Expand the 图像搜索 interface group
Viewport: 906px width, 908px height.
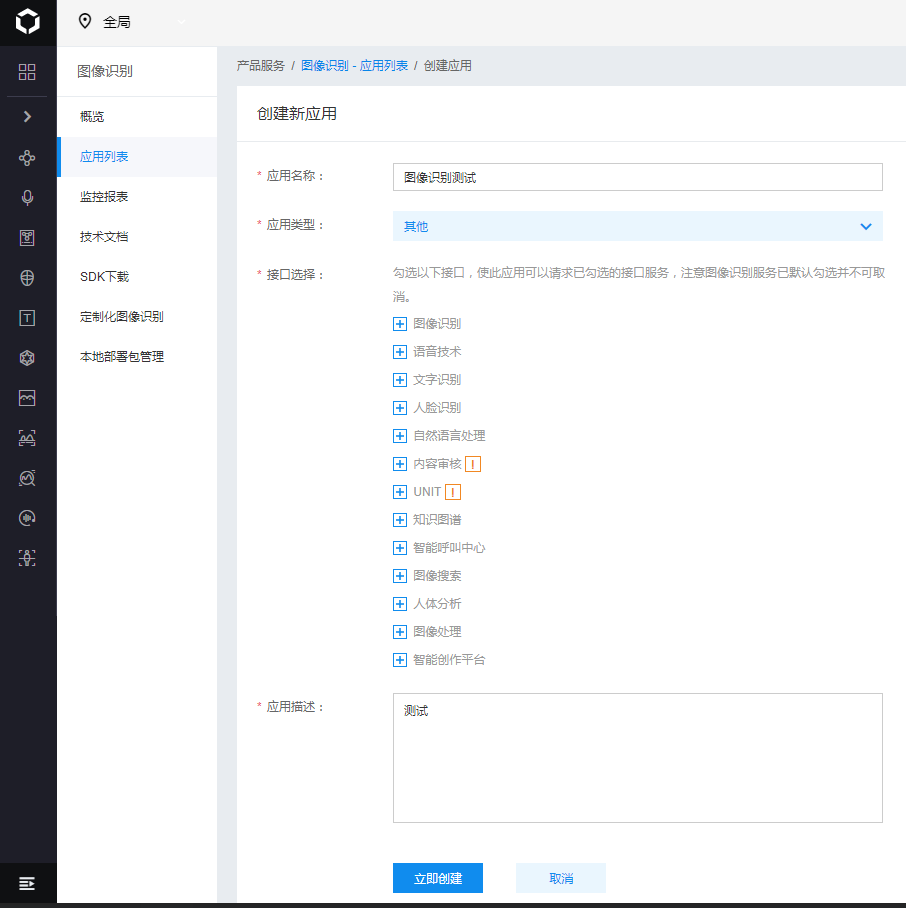tap(399, 576)
